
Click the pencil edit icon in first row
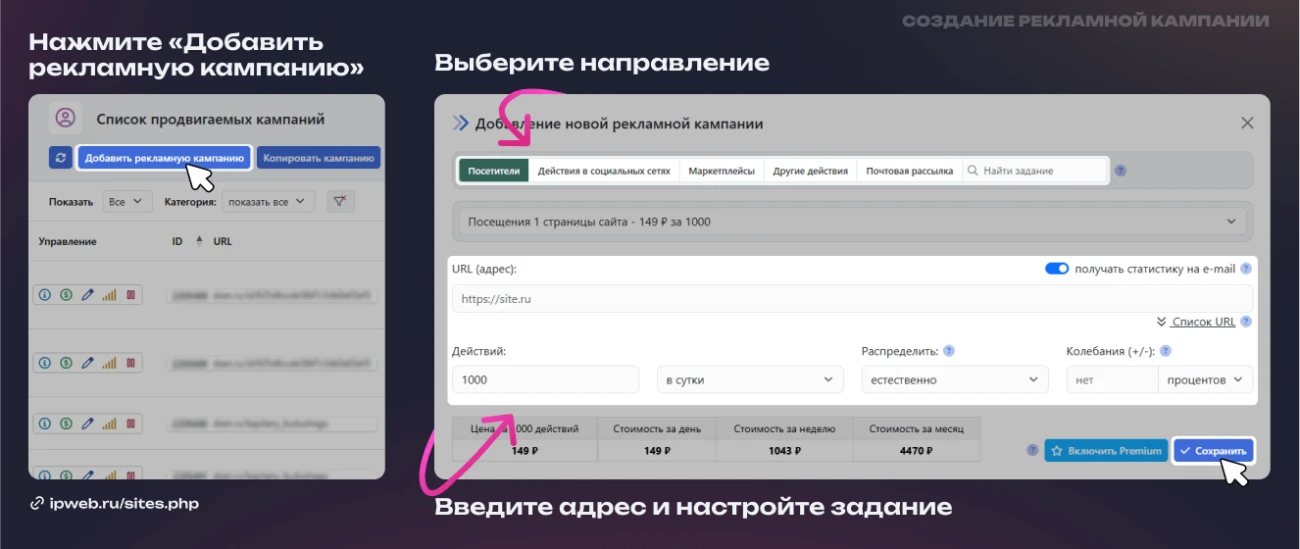tap(87, 295)
